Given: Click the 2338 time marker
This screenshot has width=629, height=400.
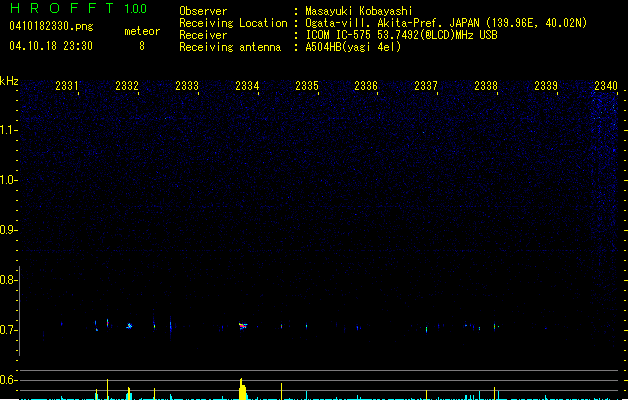Looking at the screenshot, I should tap(486, 86).
